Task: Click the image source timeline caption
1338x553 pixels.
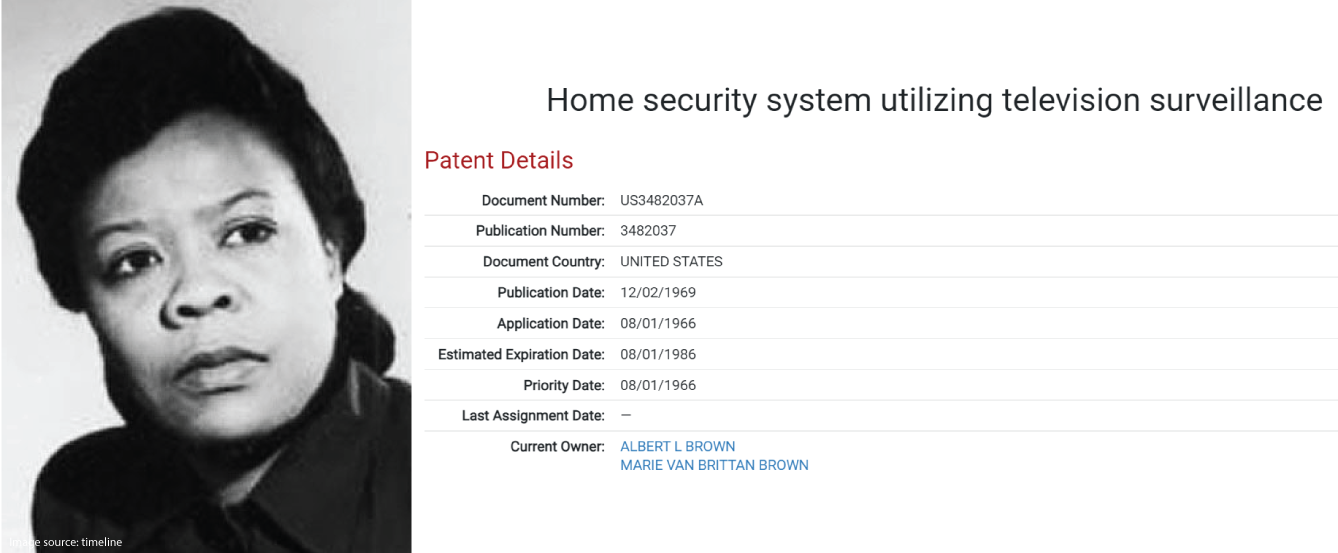Action: (x=65, y=542)
